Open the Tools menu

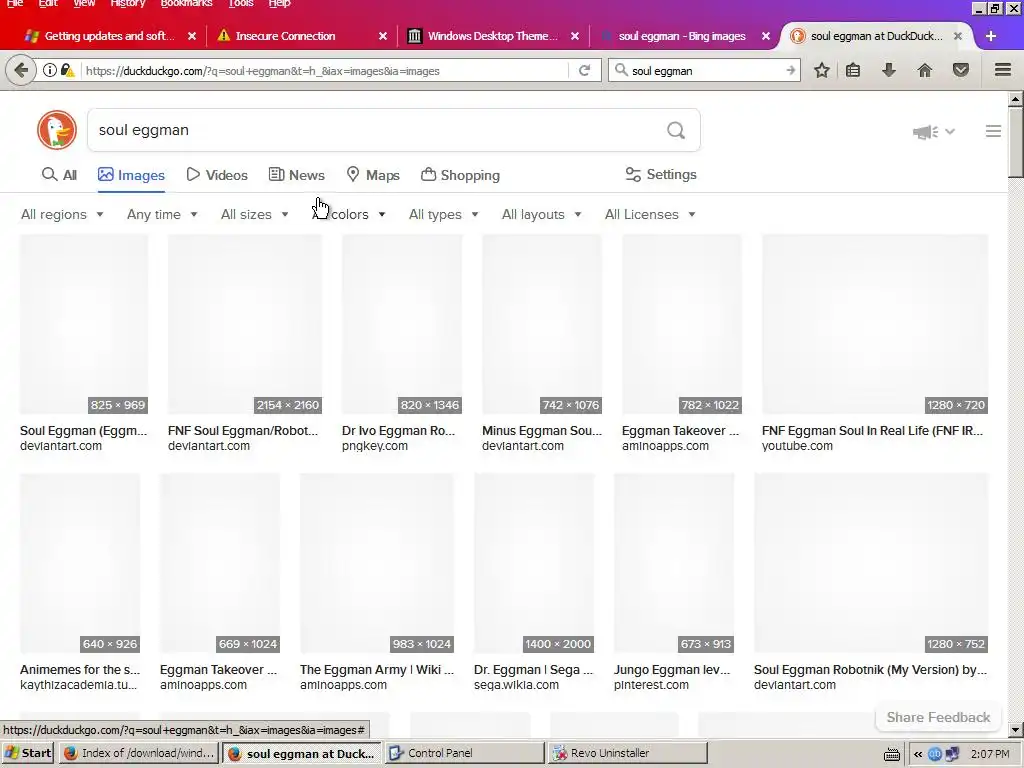tap(240, 3)
